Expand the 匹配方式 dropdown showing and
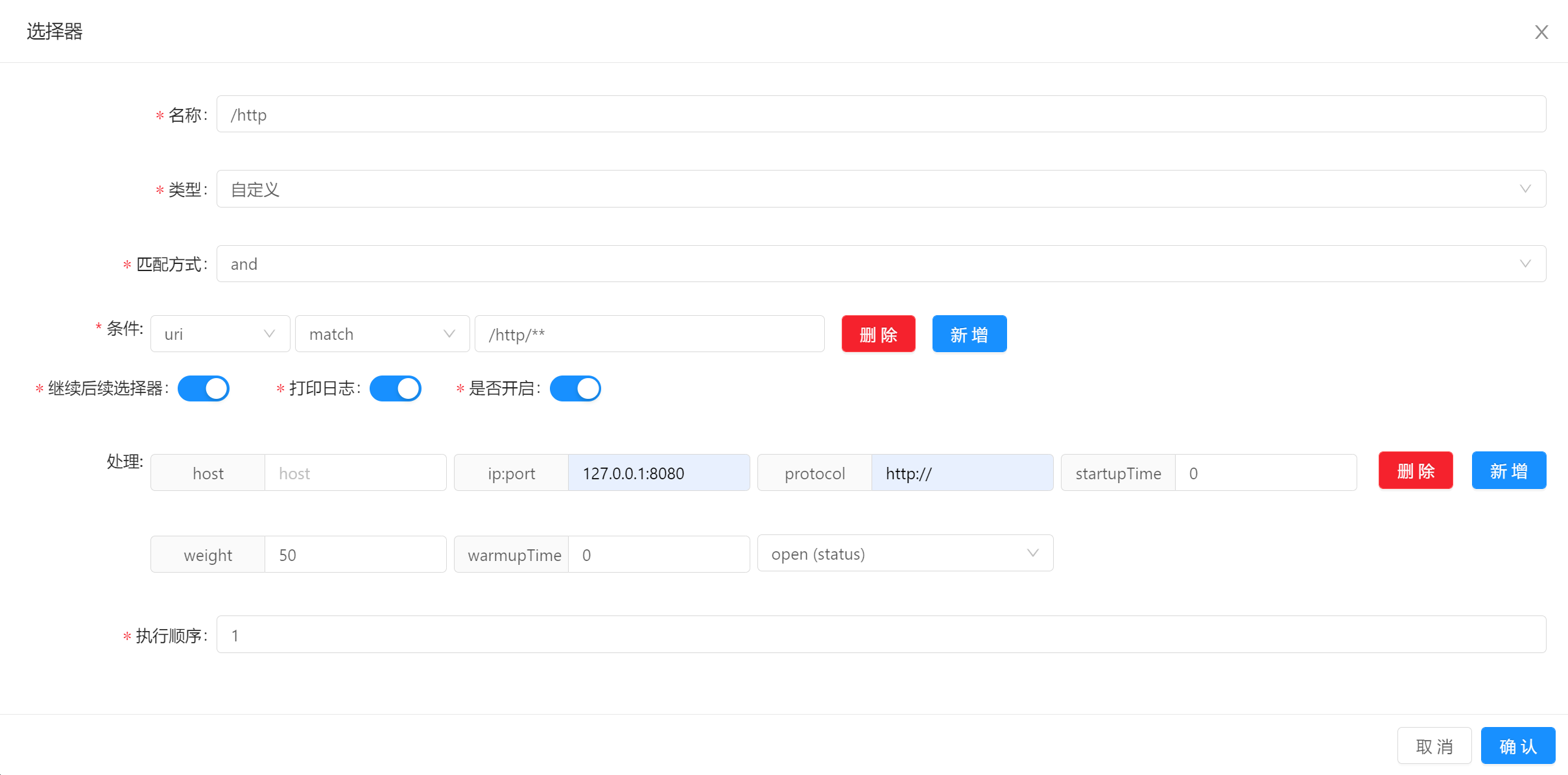The height and width of the screenshot is (775, 1568). click(x=881, y=264)
